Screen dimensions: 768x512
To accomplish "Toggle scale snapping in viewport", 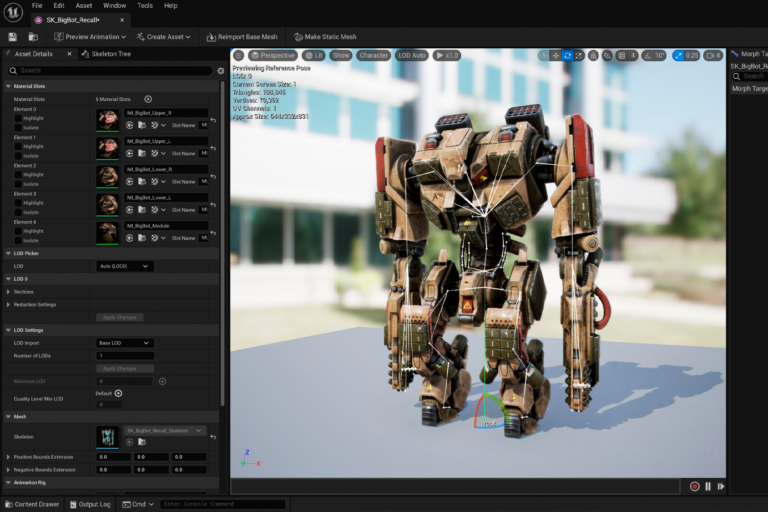I will tap(678, 56).
